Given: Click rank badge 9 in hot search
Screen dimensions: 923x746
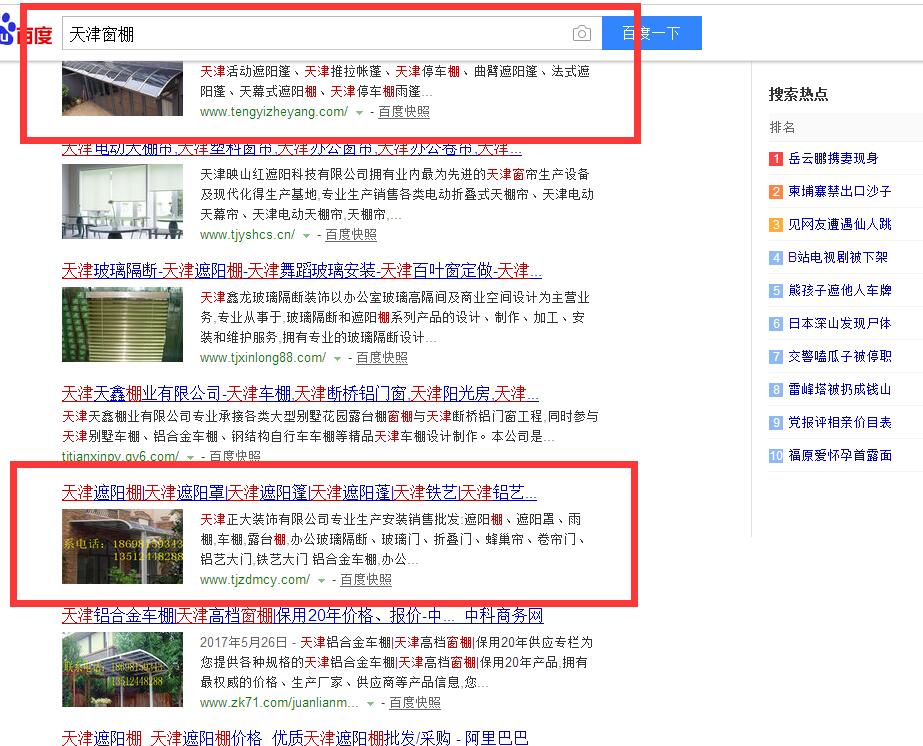Looking at the screenshot, I should coord(776,423).
